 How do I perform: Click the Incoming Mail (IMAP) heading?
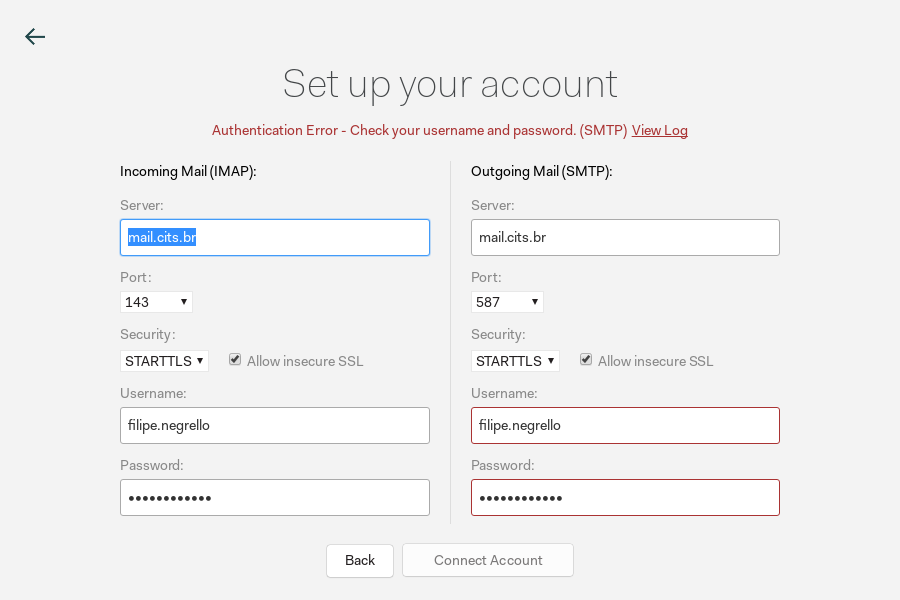click(x=188, y=172)
